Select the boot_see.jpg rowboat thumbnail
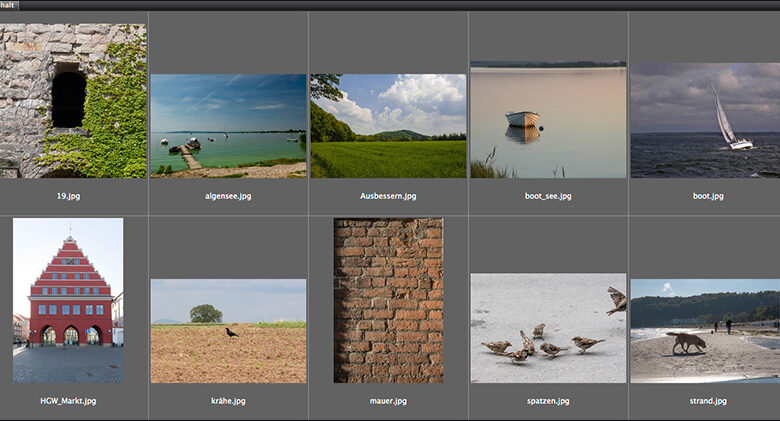 [548, 120]
